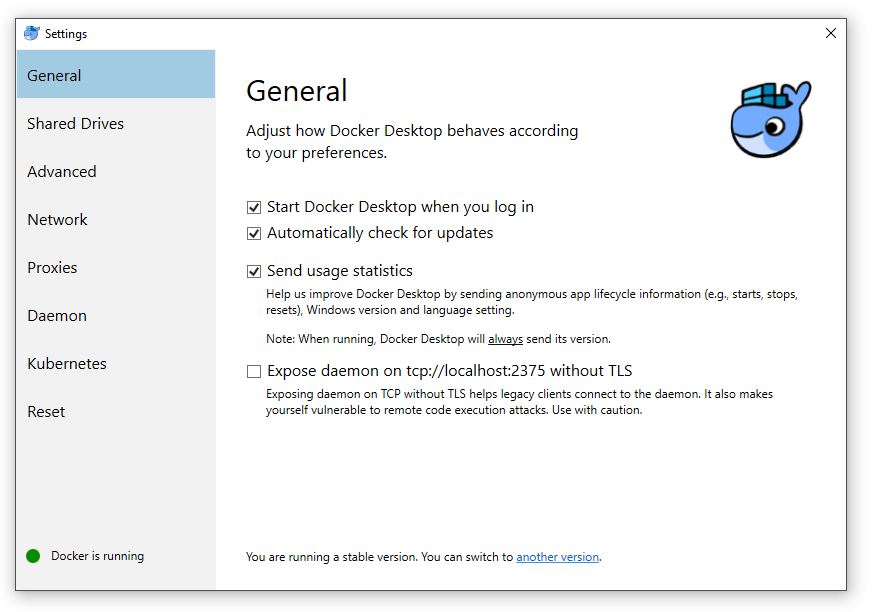Switch to the Advanced settings page
The image size is (872, 612).
pos(116,171)
